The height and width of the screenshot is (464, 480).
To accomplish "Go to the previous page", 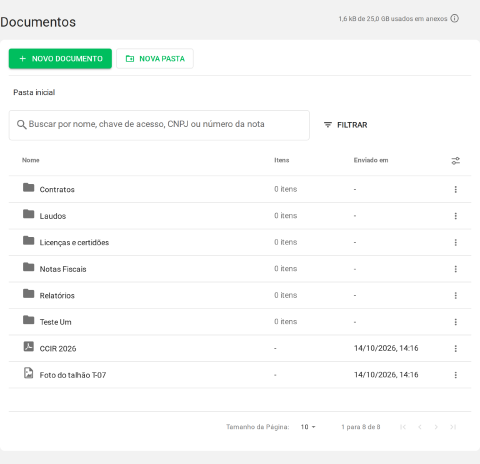I will pos(420,427).
